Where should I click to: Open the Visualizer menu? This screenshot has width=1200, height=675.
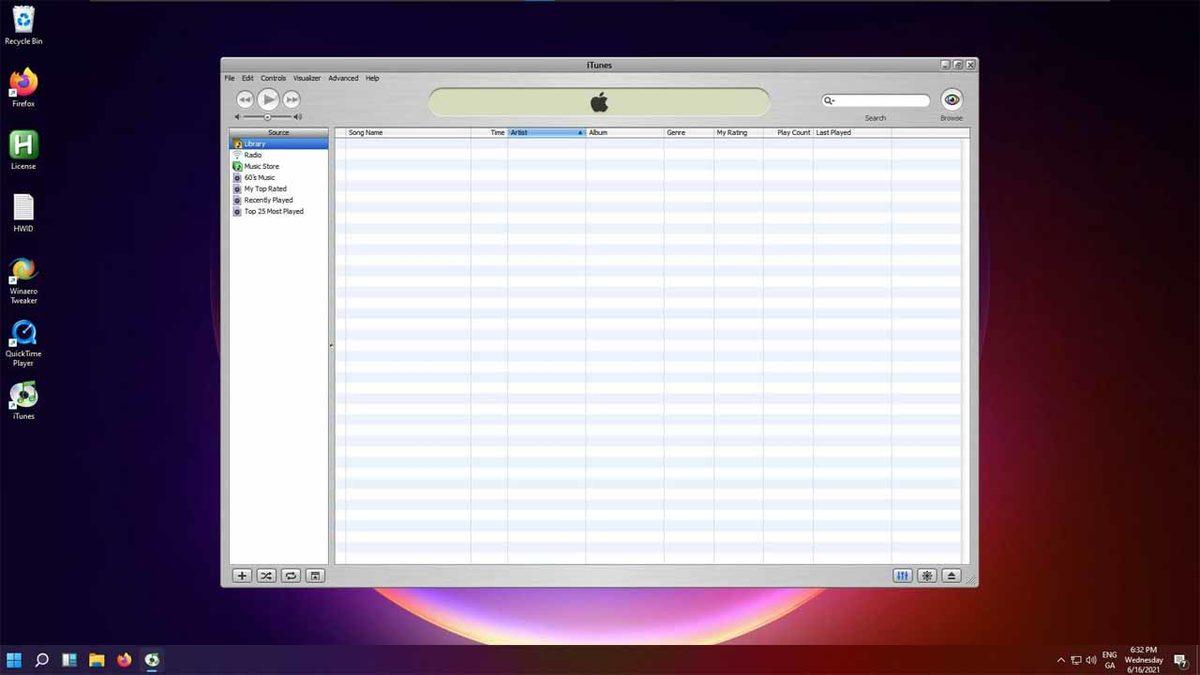pos(306,77)
